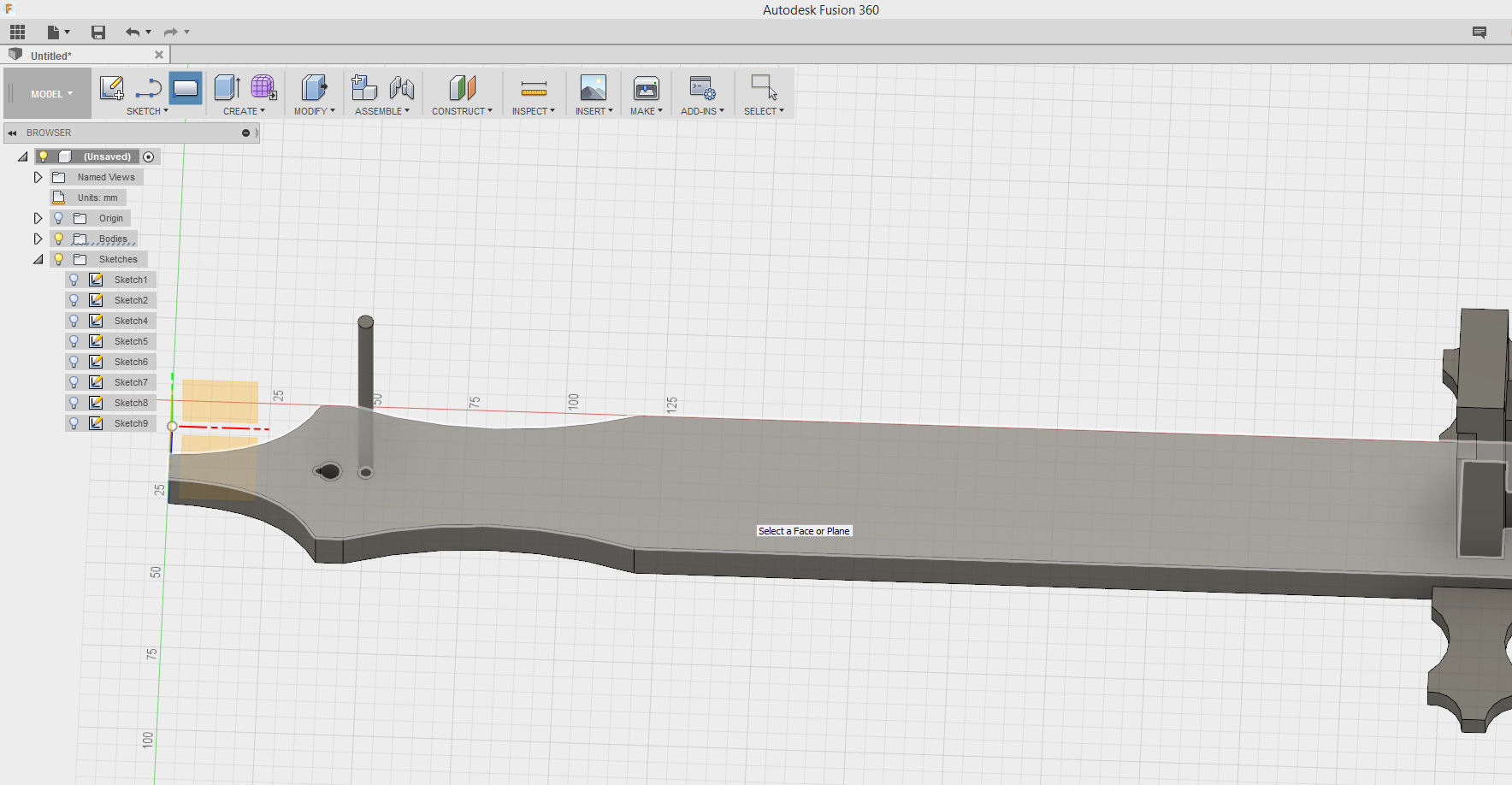Viewport: 1512px width, 785px height.
Task: Toggle visibility bulb of Sketch1
Action: [x=74, y=280]
